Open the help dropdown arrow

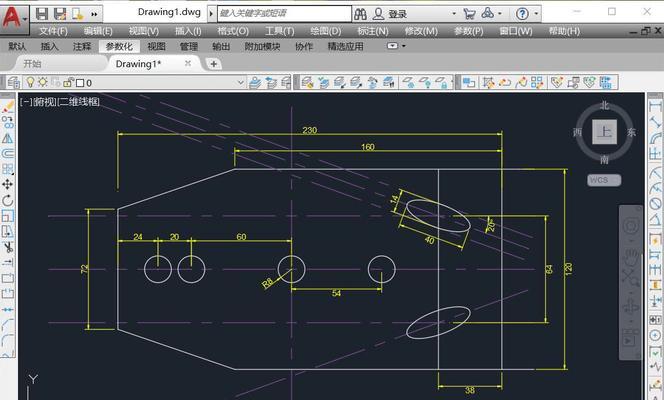(536, 14)
